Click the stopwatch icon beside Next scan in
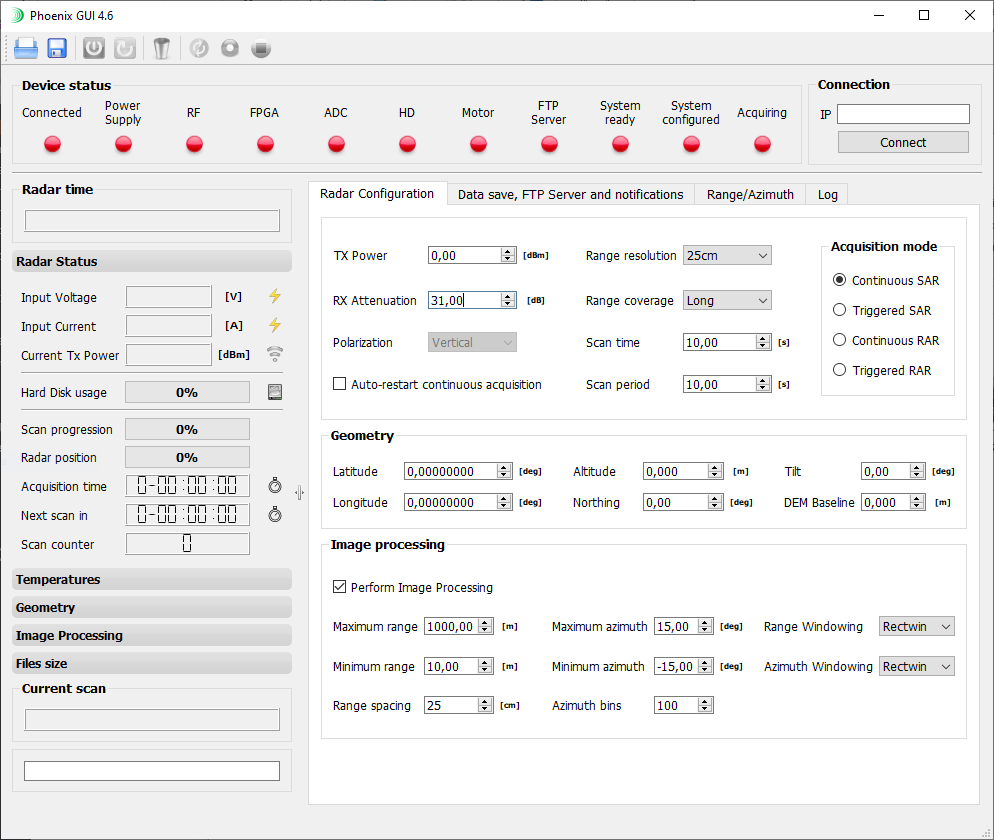 click(x=274, y=514)
